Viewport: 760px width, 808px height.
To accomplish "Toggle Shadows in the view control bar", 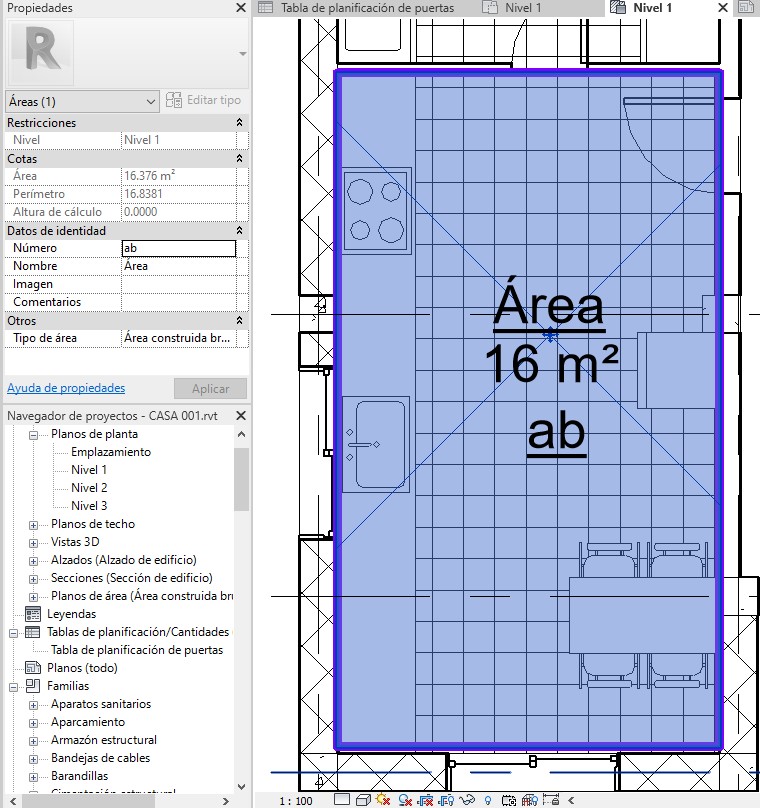I will [404, 801].
